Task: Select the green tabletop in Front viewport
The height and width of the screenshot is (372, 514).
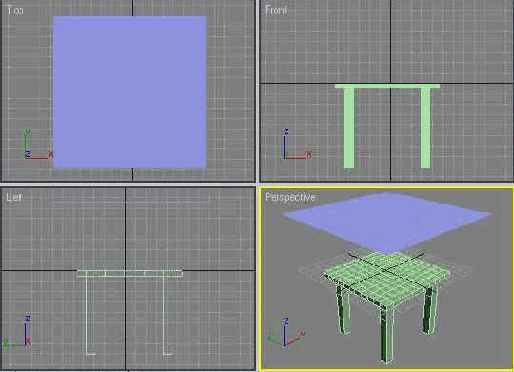Action: pyautogui.click(x=387, y=86)
